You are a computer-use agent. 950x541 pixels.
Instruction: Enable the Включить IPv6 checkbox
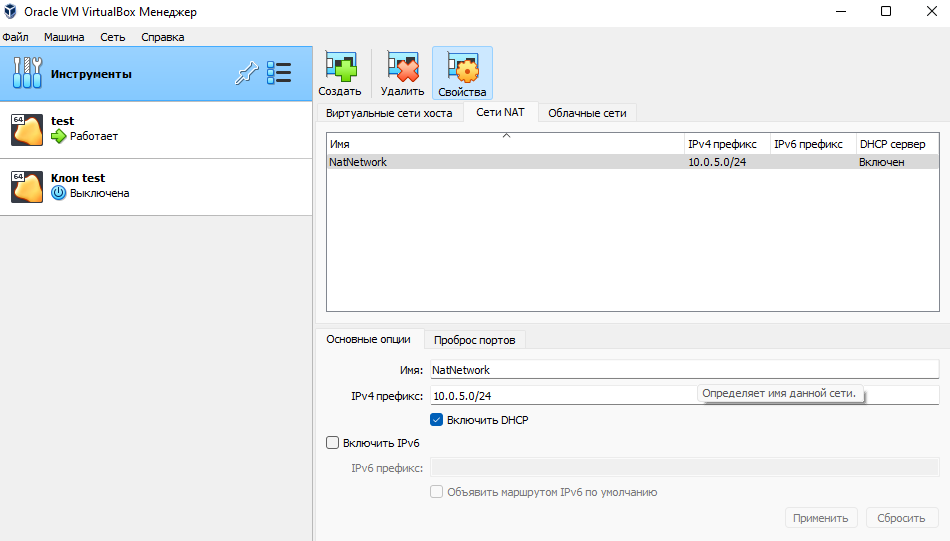point(332,443)
